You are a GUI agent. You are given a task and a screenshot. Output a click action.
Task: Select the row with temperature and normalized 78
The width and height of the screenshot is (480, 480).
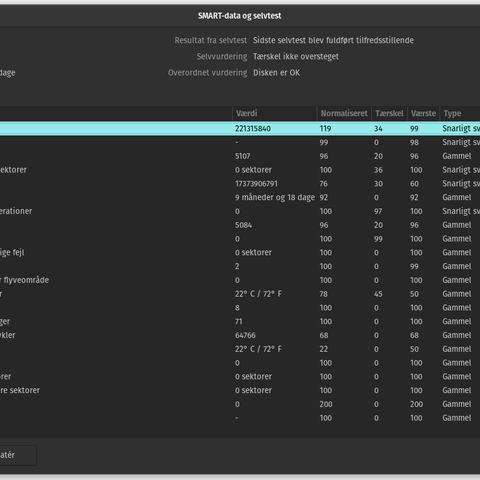tap(240, 294)
